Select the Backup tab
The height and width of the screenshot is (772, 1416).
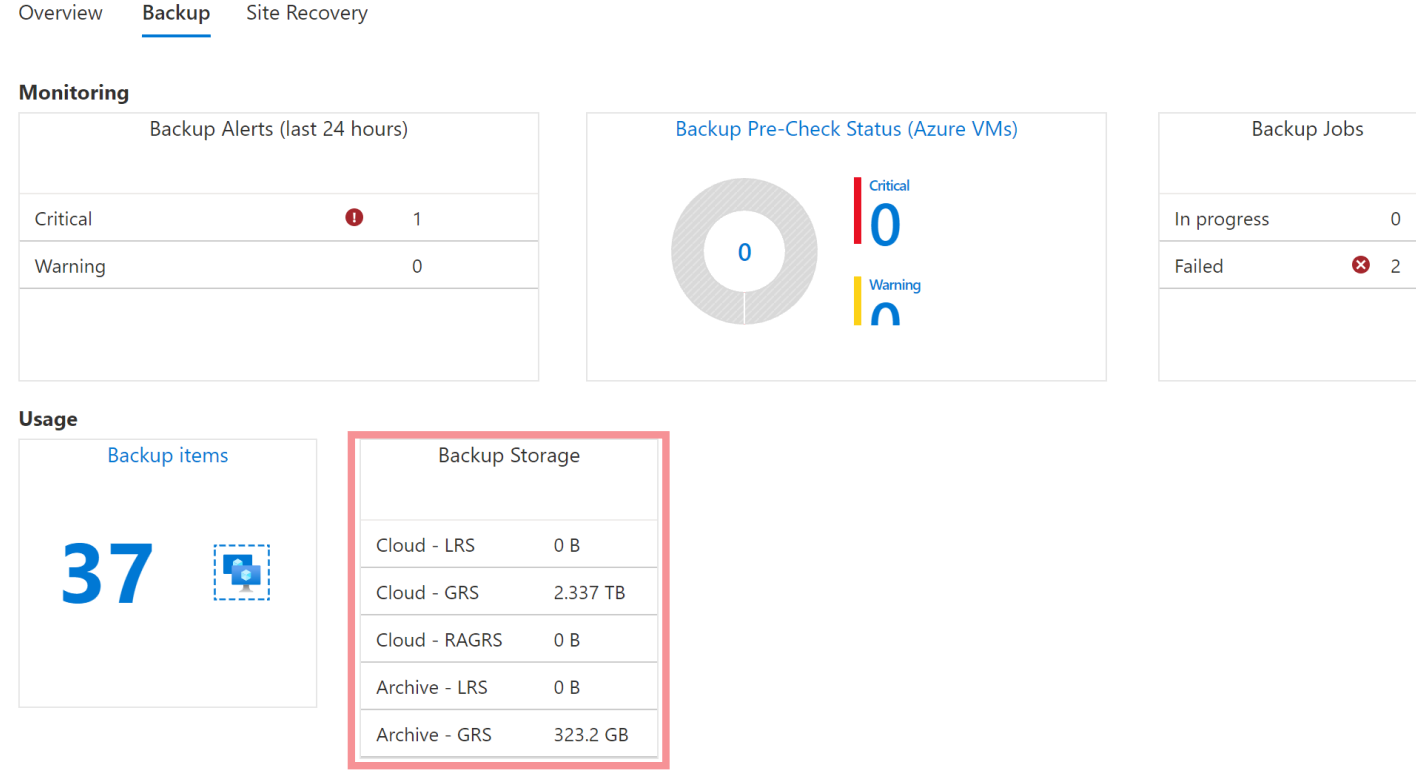[x=175, y=13]
